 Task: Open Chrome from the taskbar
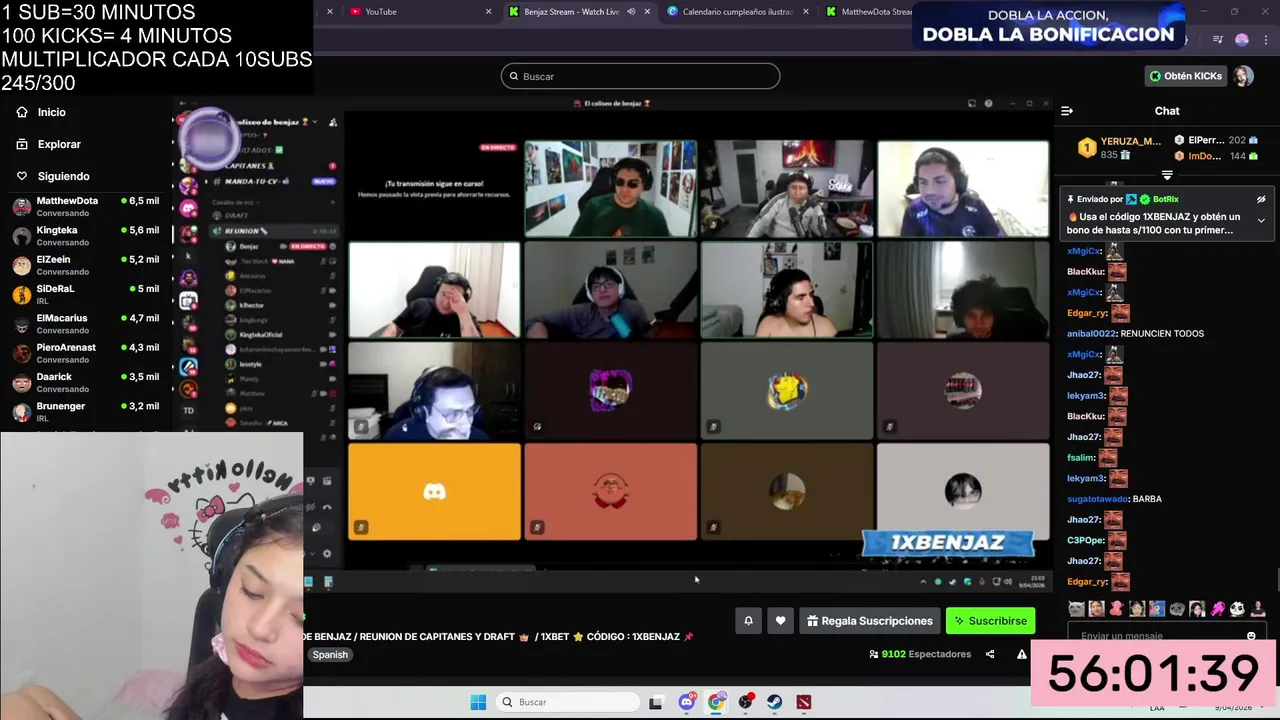point(716,702)
